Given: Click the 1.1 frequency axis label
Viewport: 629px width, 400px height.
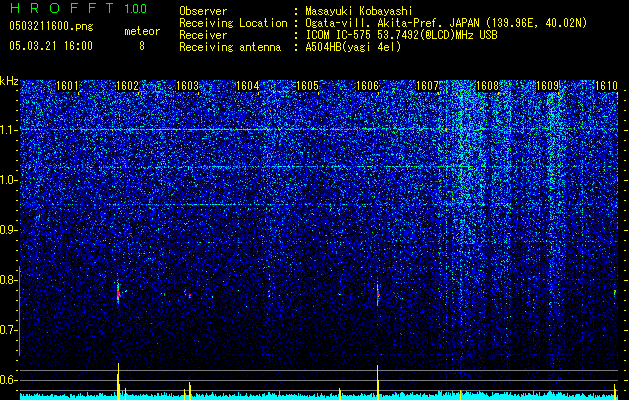Looking at the screenshot, I should 9,130.
